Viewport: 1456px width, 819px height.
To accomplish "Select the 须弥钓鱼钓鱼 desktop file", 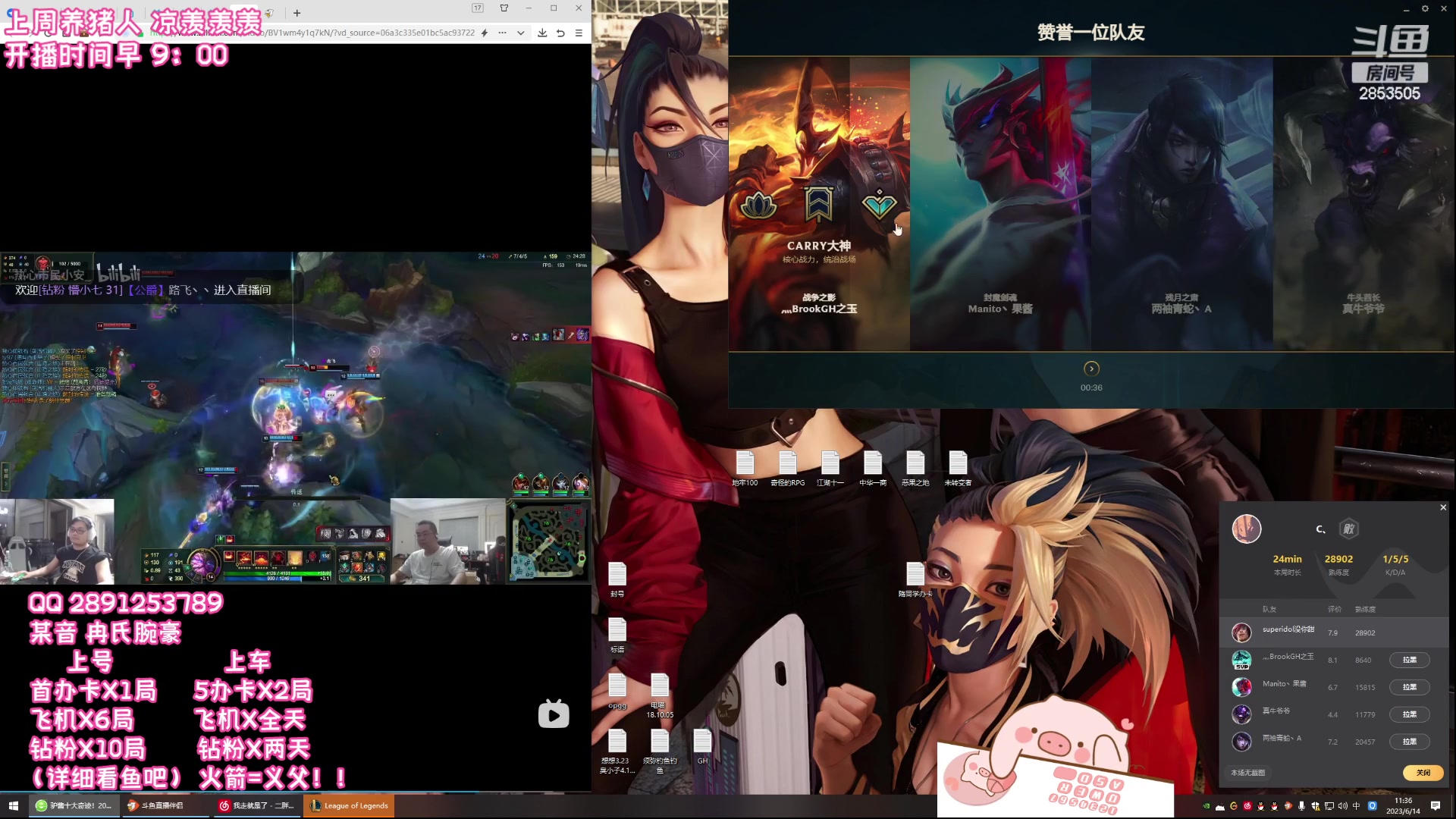I will coord(660,752).
